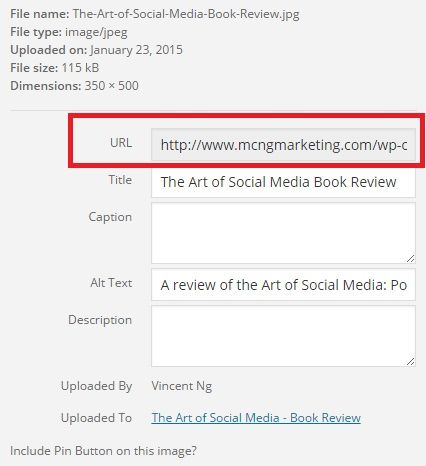The image size is (426, 466).
Task: Grab the Caption textarea resize handle
Action: (411, 259)
